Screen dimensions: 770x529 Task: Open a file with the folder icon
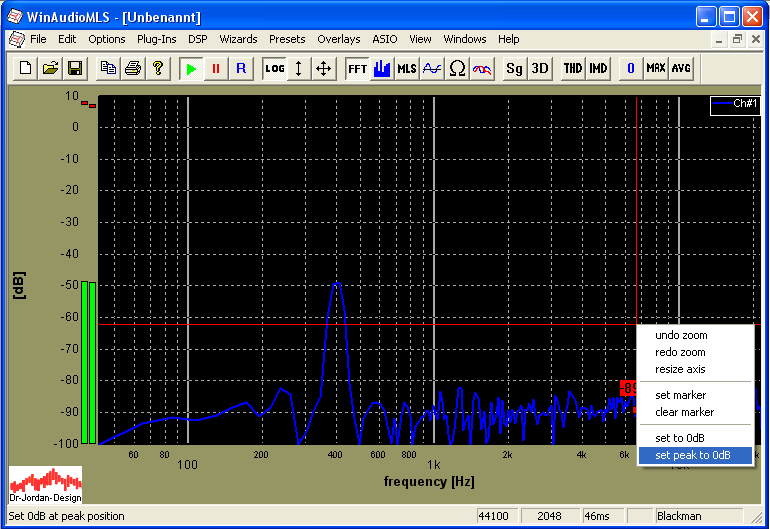[51, 68]
